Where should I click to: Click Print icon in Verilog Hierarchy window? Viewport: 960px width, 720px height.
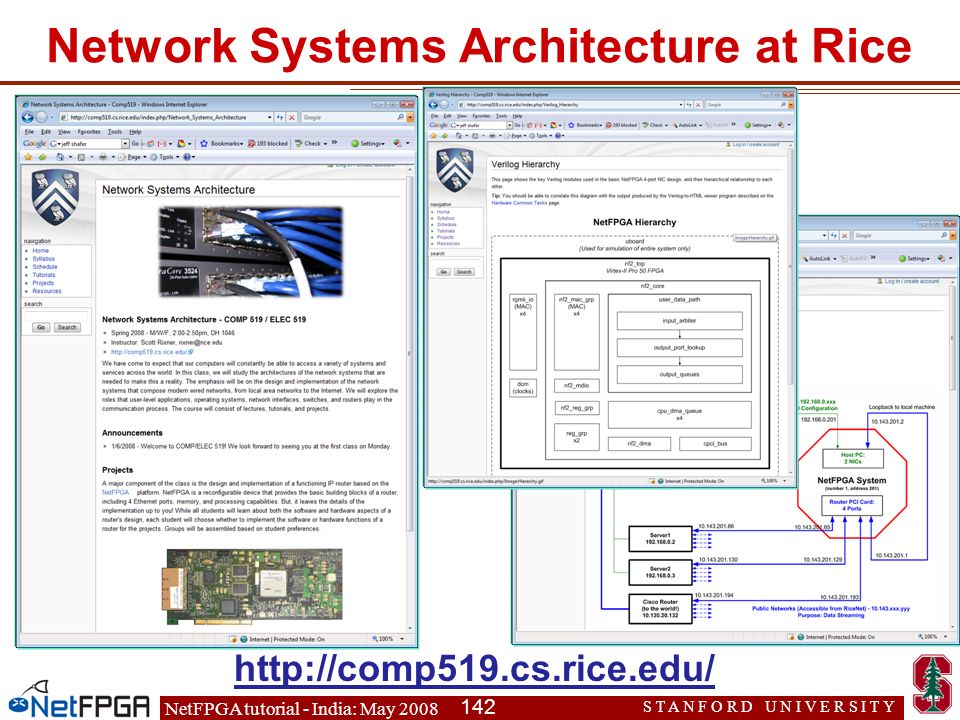pyautogui.click(x=492, y=136)
